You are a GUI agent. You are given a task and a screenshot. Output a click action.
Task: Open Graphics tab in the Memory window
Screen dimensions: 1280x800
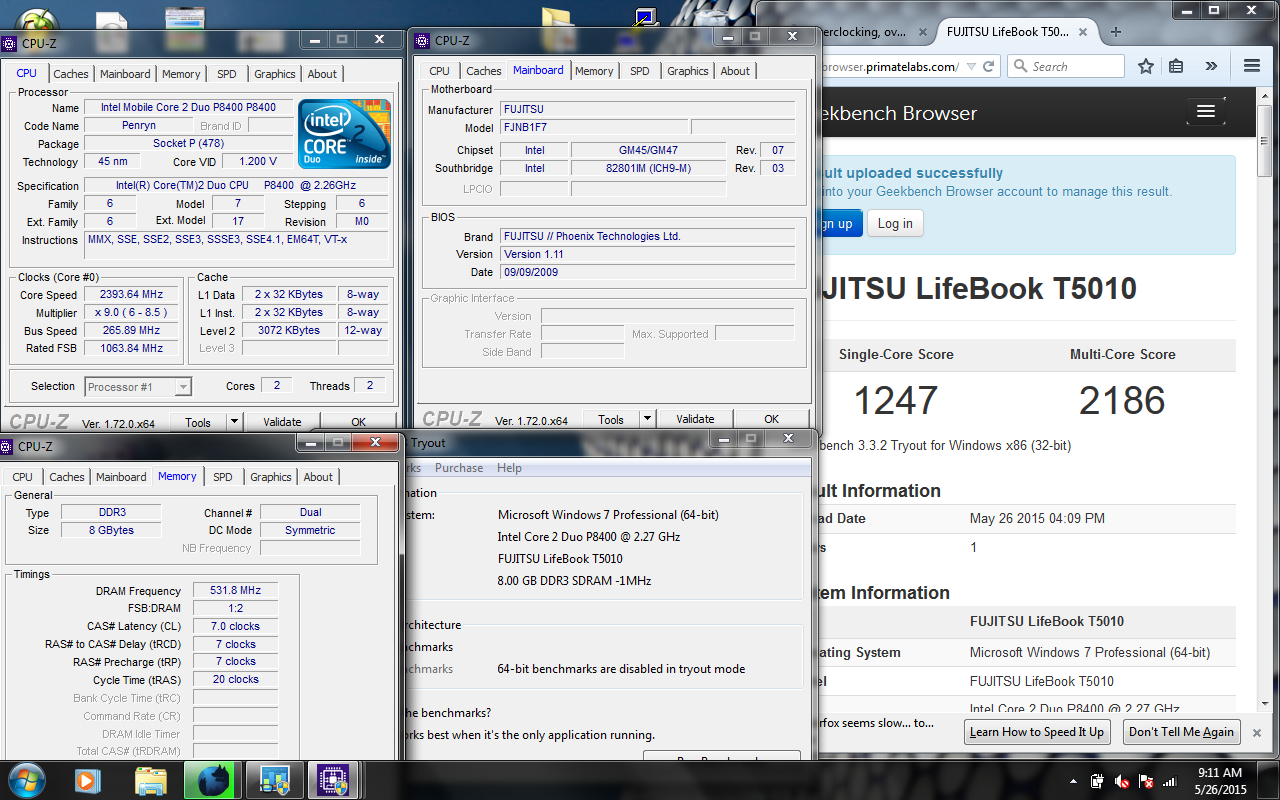coord(271,477)
